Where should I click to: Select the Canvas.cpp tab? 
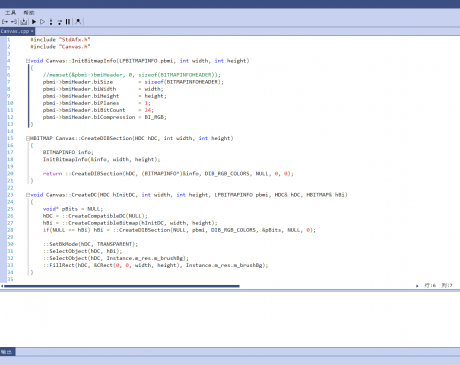[x=15, y=31]
